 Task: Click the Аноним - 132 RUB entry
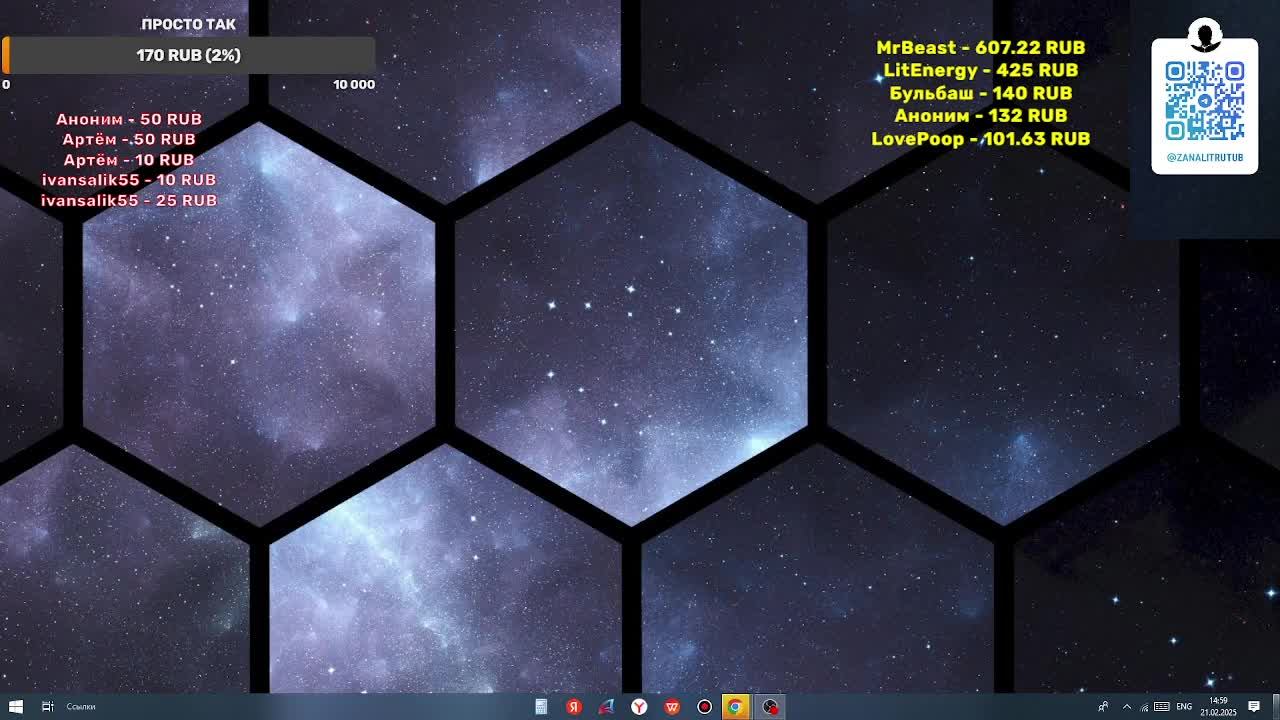click(981, 116)
